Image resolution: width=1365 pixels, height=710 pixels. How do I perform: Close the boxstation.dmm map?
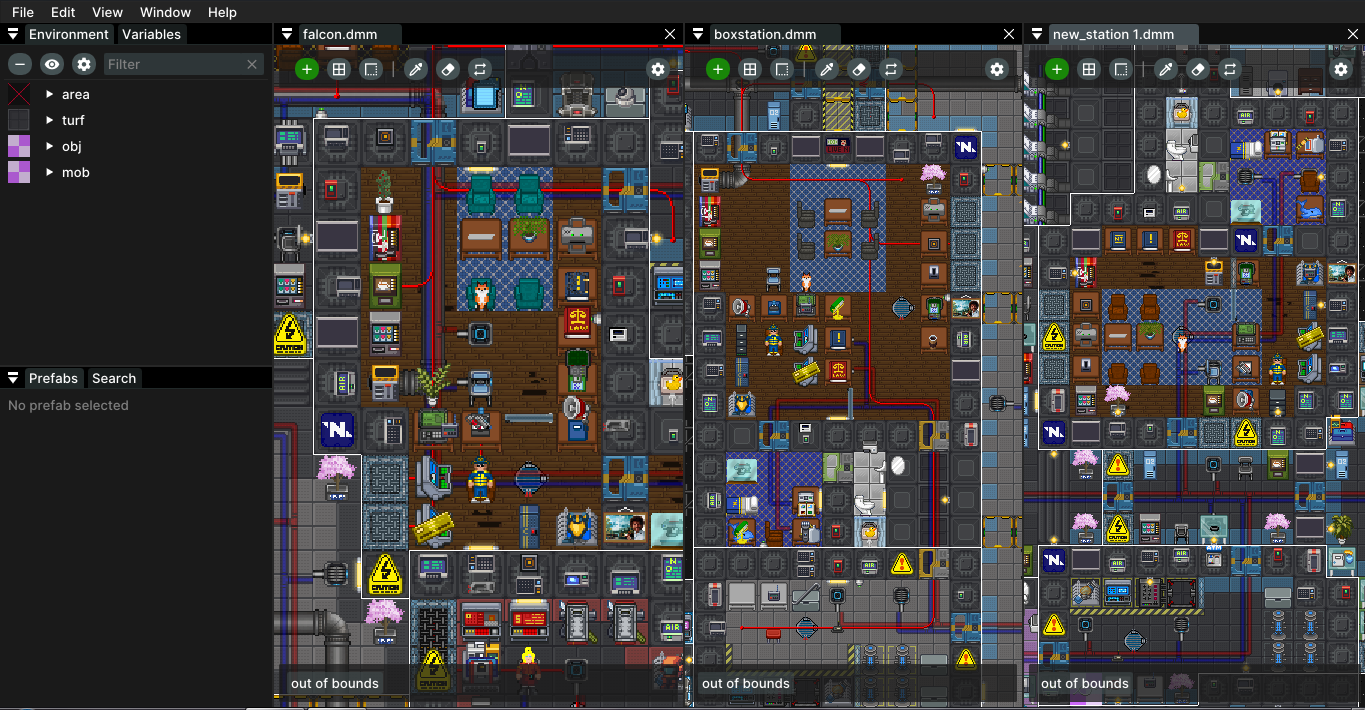pos(1009,34)
